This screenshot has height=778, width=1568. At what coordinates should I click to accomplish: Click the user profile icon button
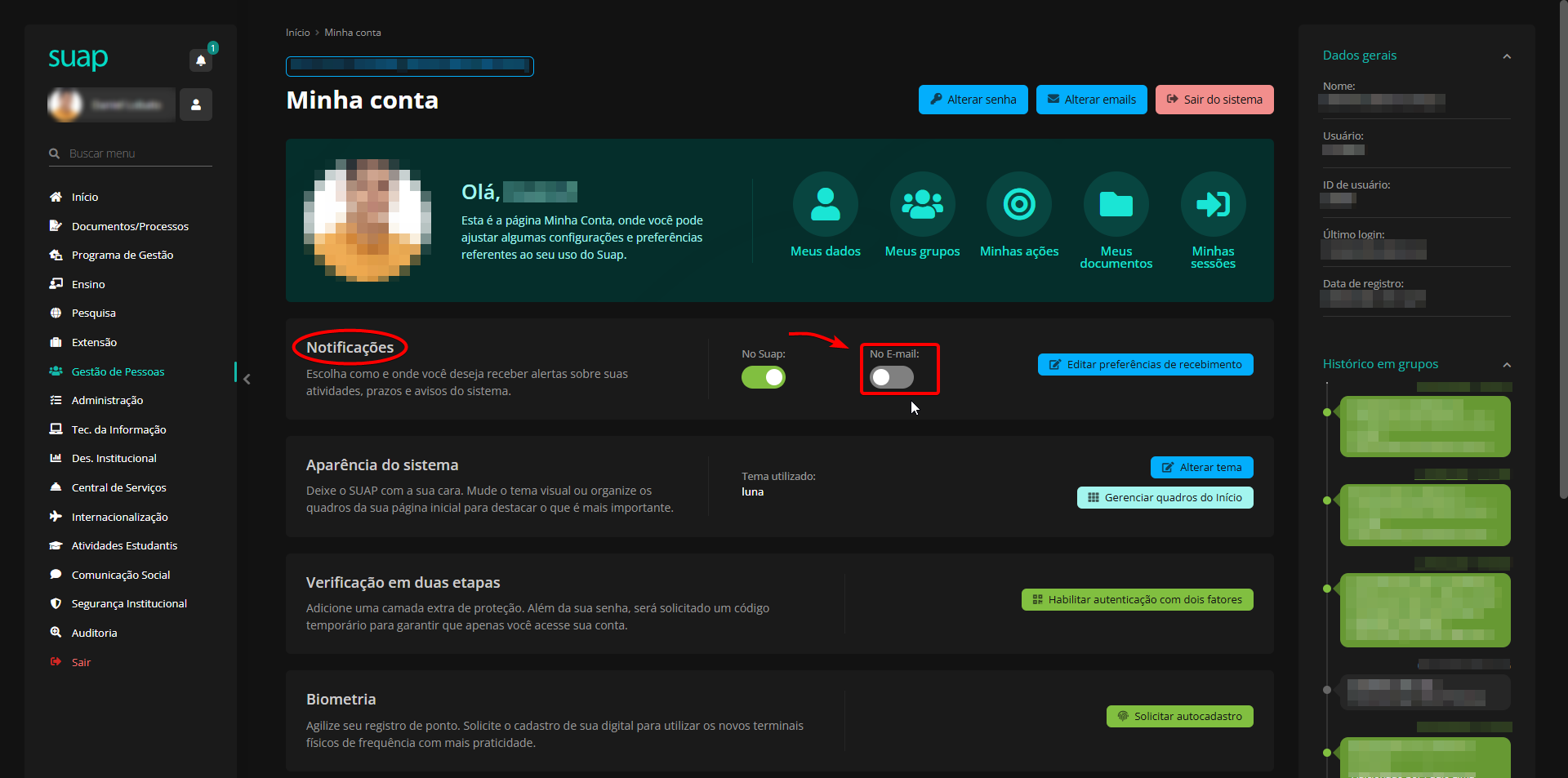click(196, 104)
